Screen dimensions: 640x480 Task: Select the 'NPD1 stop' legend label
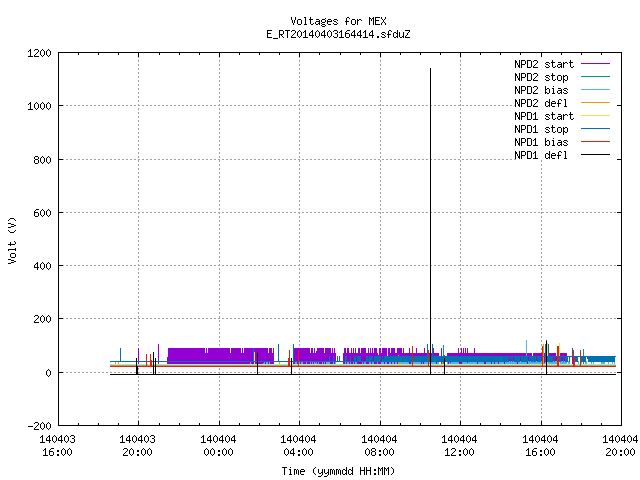pos(541,129)
